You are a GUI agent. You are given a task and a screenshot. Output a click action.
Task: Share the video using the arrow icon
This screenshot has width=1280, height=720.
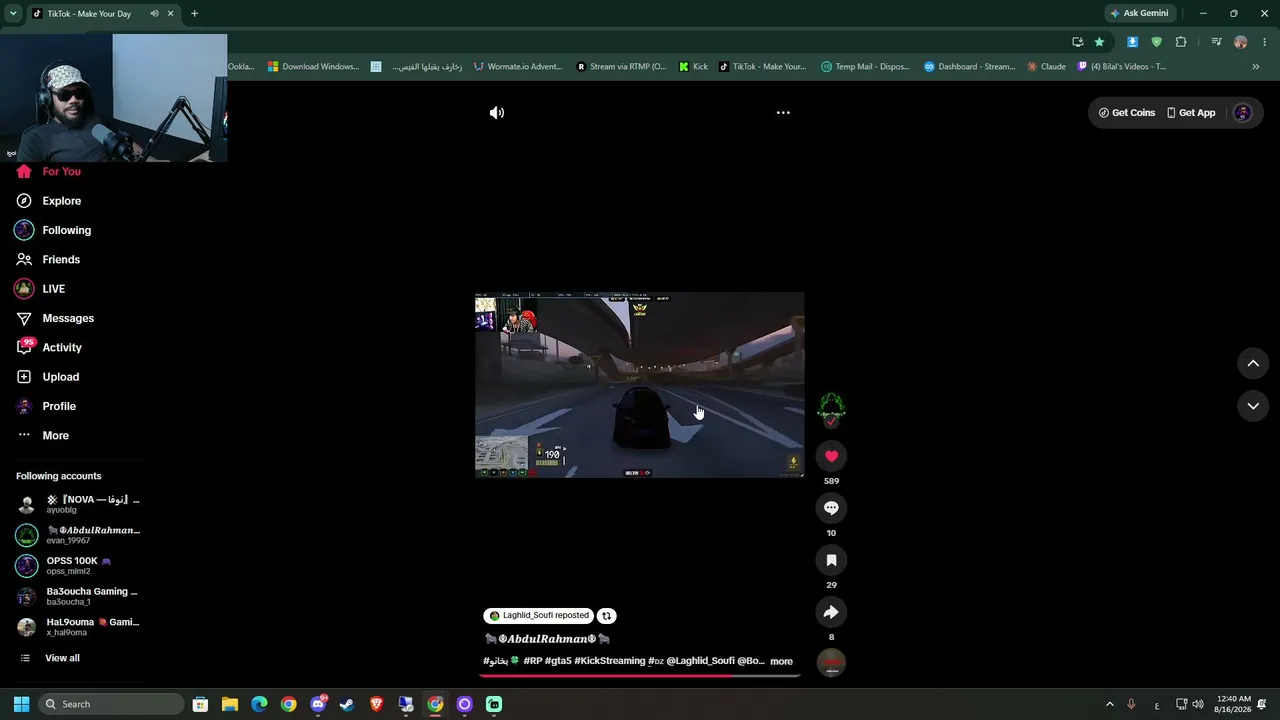831,612
